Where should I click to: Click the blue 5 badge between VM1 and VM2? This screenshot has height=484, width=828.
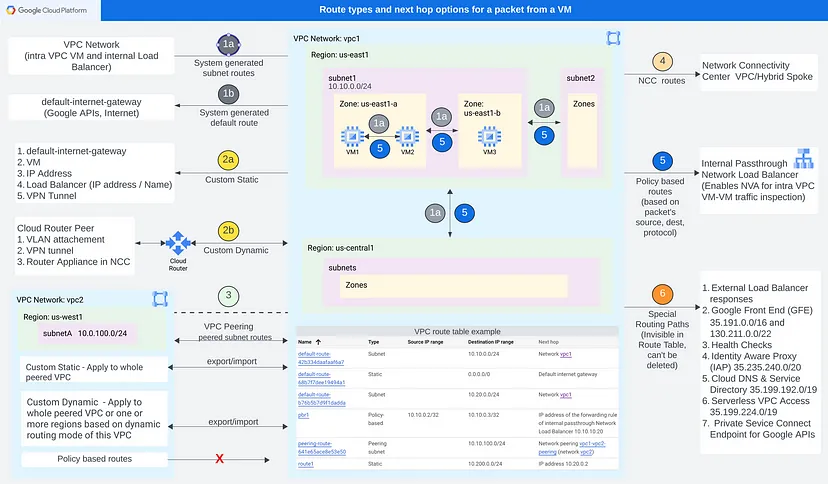[x=380, y=149]
